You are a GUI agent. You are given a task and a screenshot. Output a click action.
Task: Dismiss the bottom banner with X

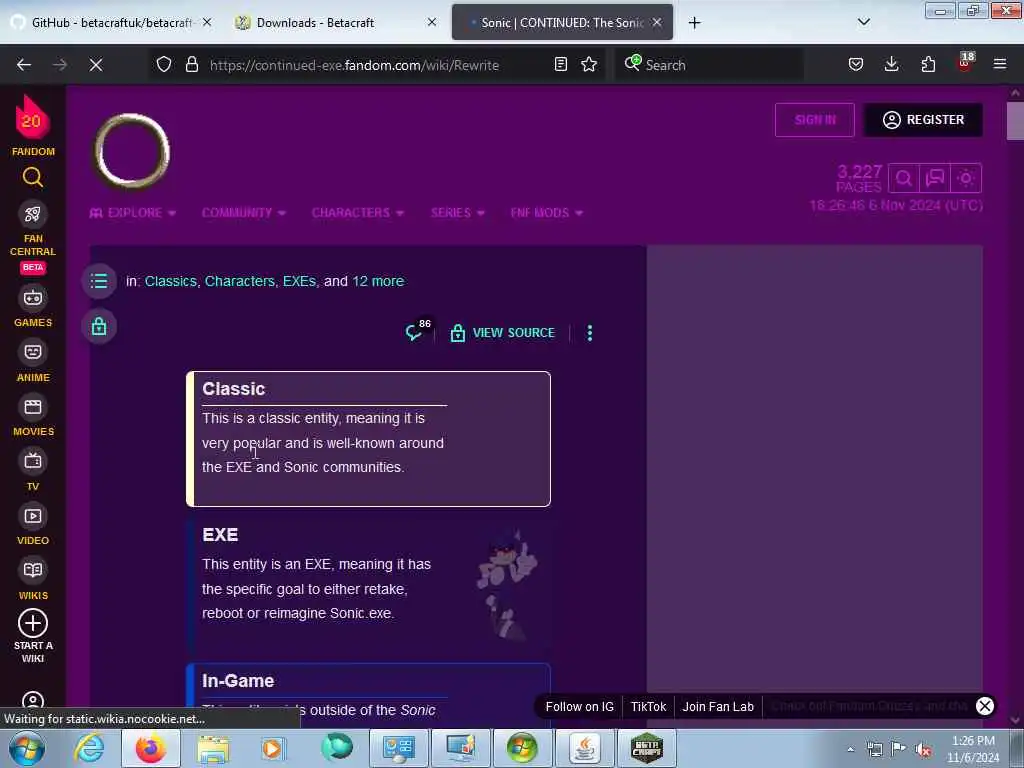pyautogui.click(x=985, y=706)
